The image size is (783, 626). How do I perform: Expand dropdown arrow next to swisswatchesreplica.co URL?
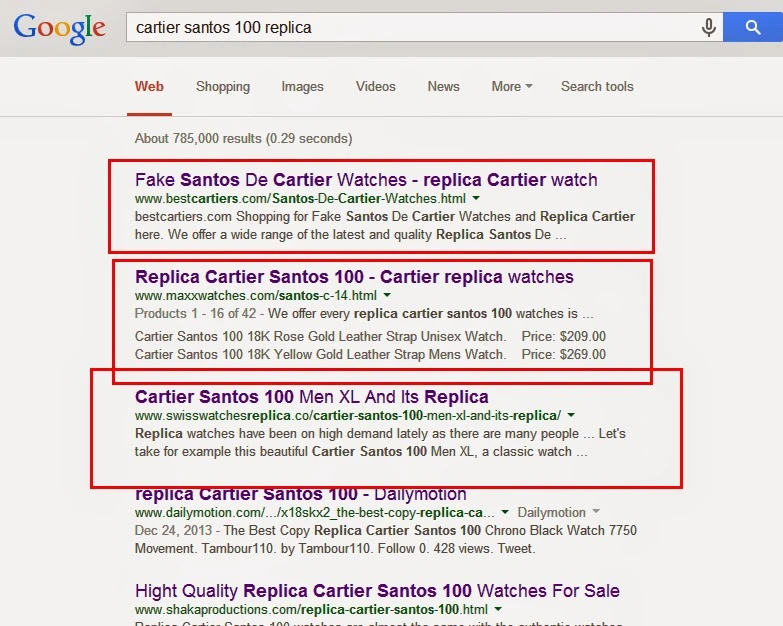[571, 415]
